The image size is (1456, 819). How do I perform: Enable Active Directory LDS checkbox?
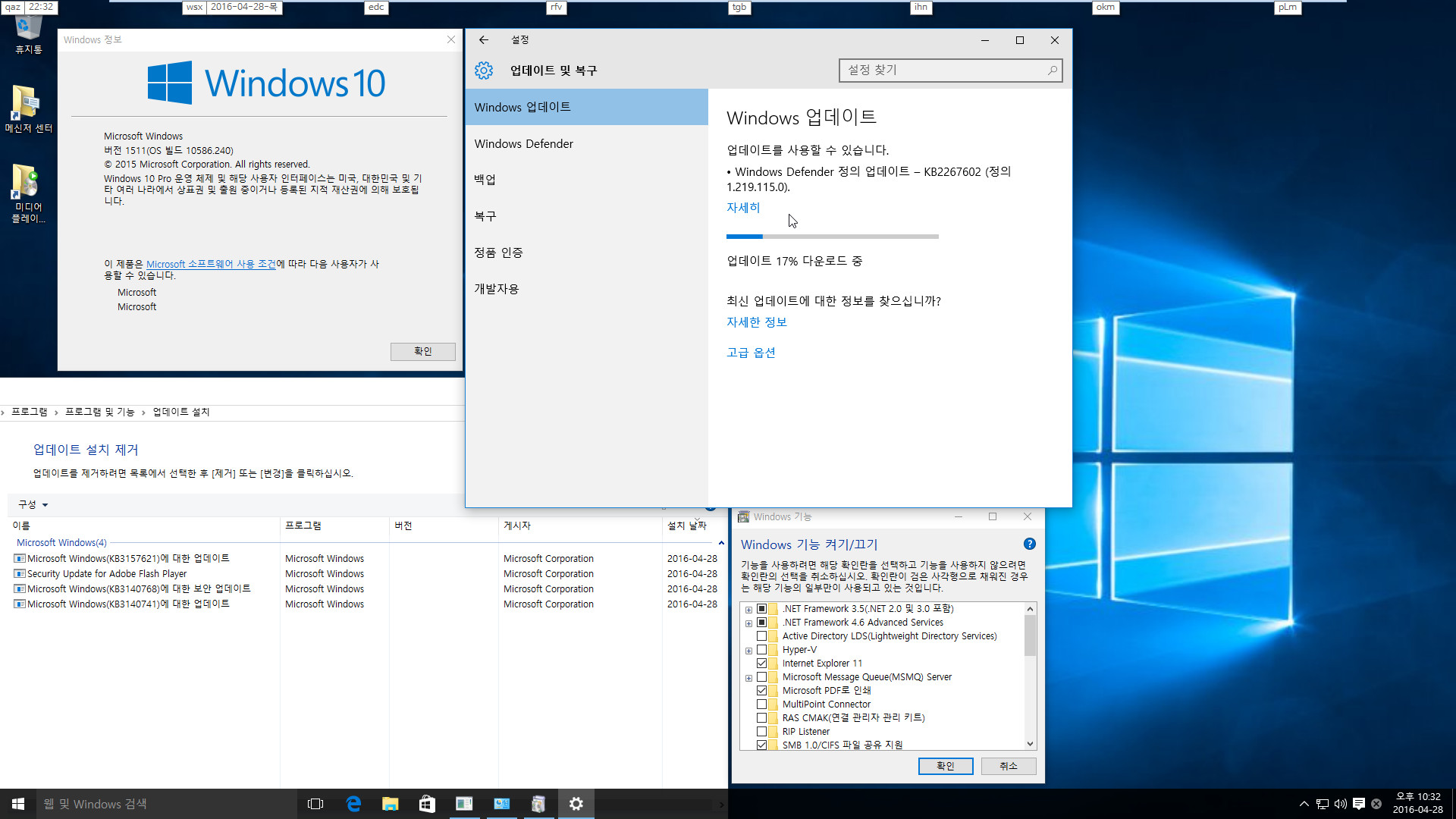pos(761,636)
